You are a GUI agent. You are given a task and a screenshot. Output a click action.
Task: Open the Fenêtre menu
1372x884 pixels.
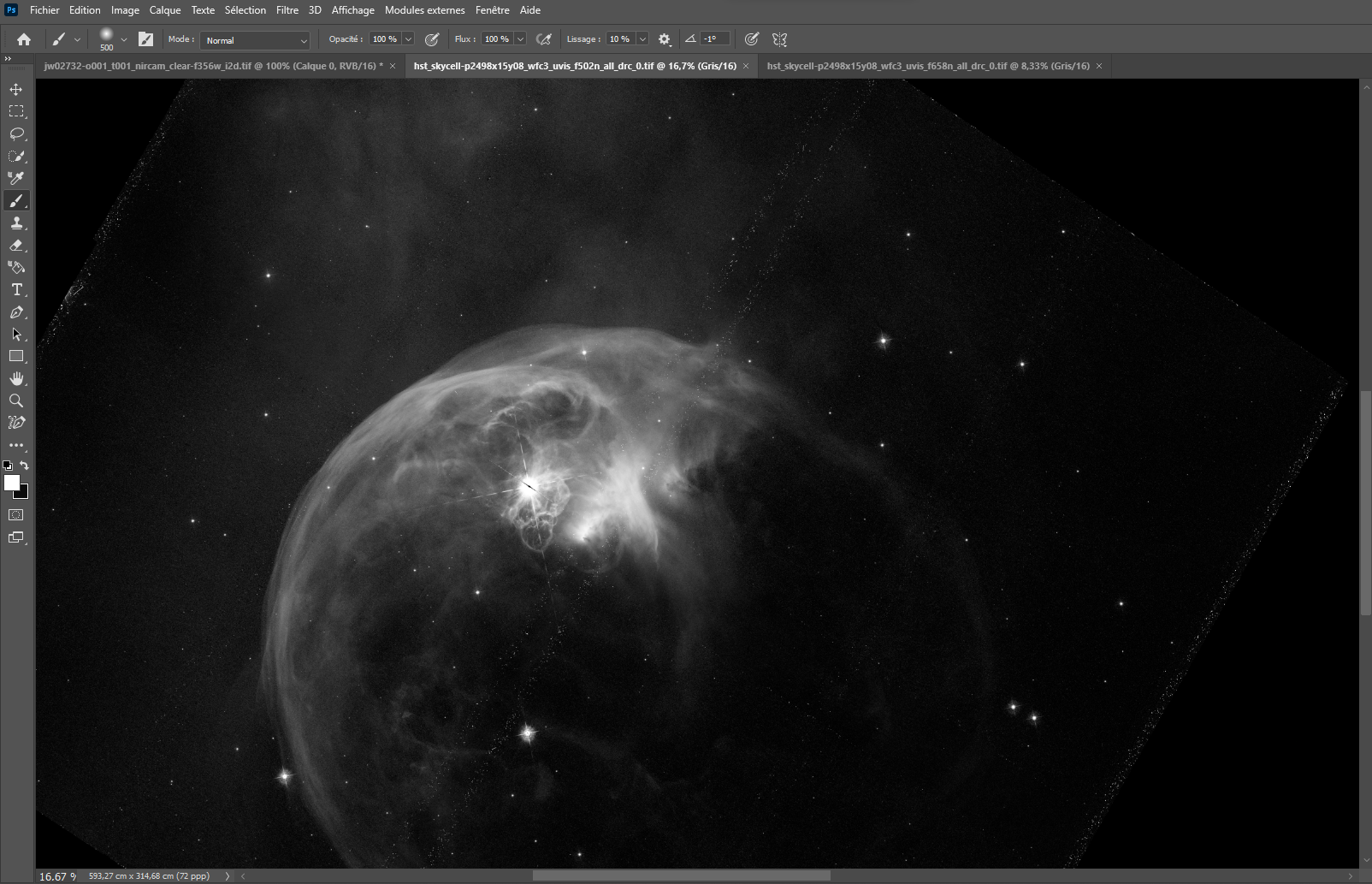(x=493, y=10)
